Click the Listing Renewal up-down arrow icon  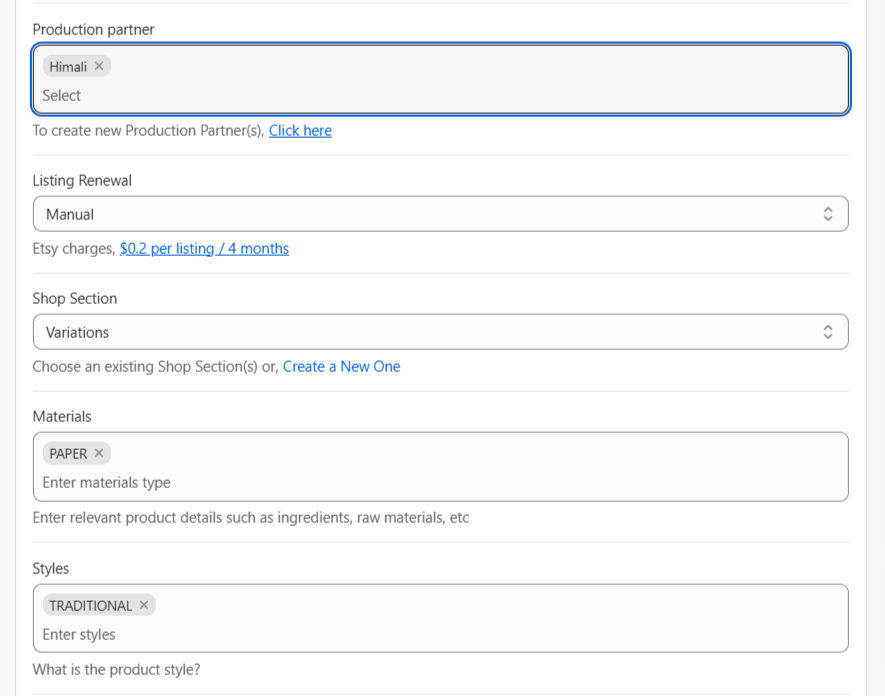pos(827,214)
